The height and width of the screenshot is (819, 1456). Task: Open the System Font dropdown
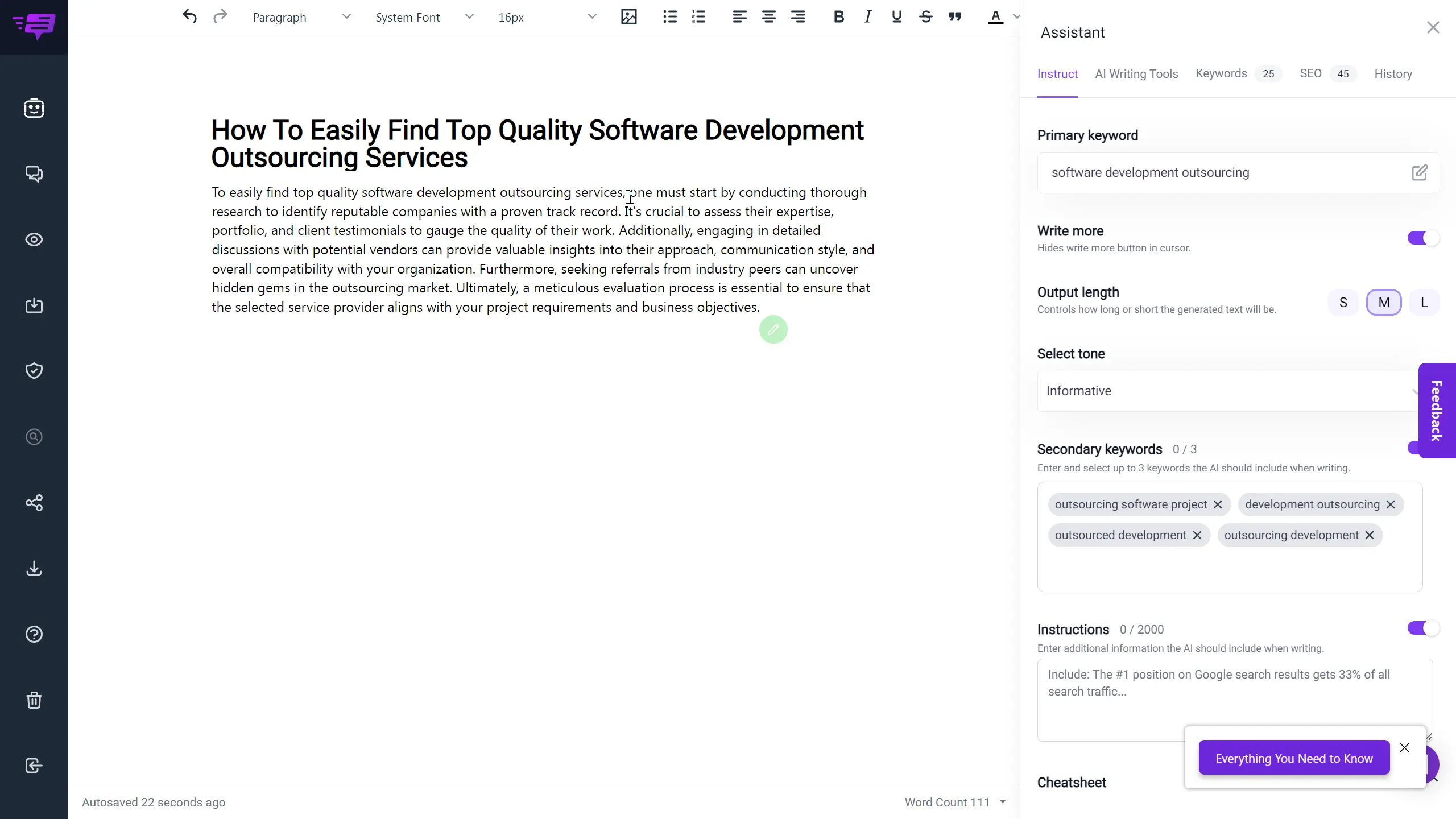coord(424,17)
